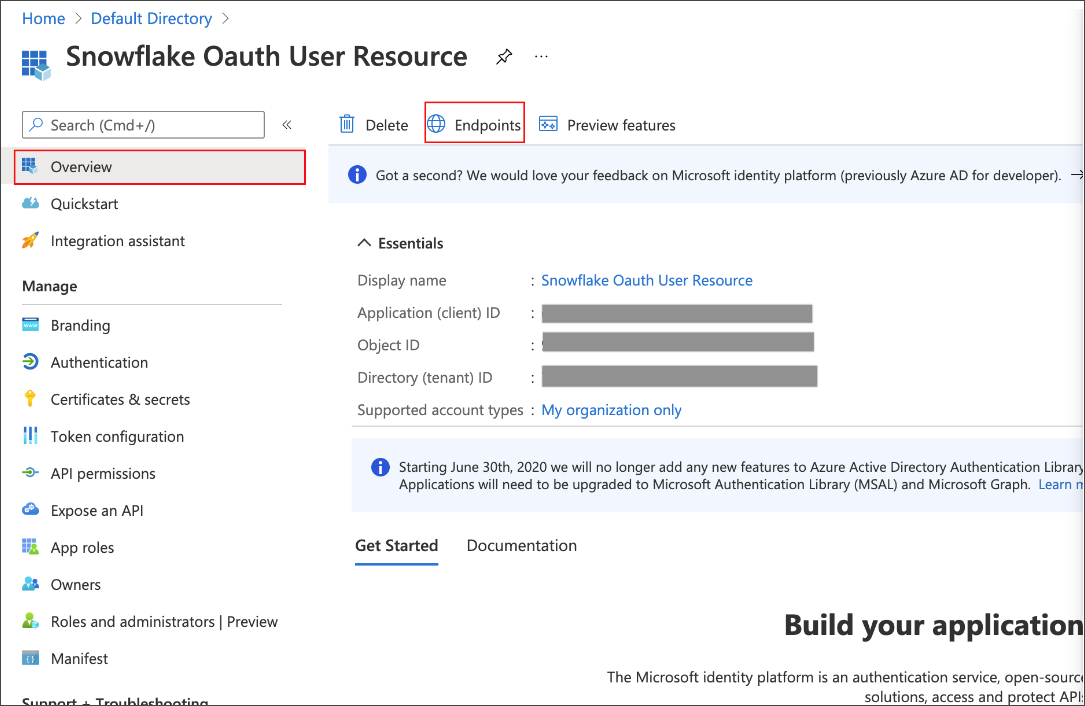Open the My organization only link

(611, 409)
